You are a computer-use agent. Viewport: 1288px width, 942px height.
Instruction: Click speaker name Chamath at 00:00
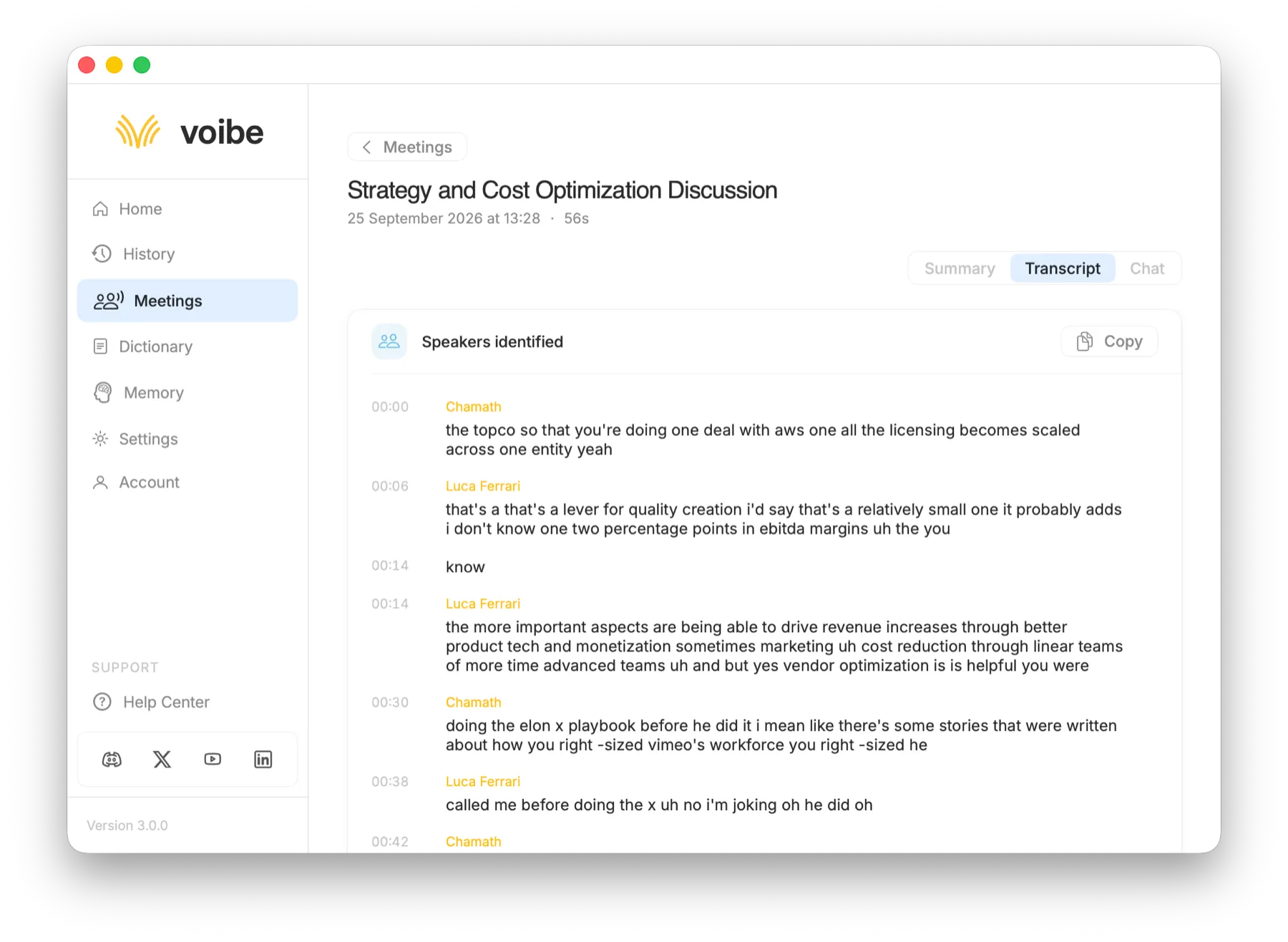(x=473, y=407)
